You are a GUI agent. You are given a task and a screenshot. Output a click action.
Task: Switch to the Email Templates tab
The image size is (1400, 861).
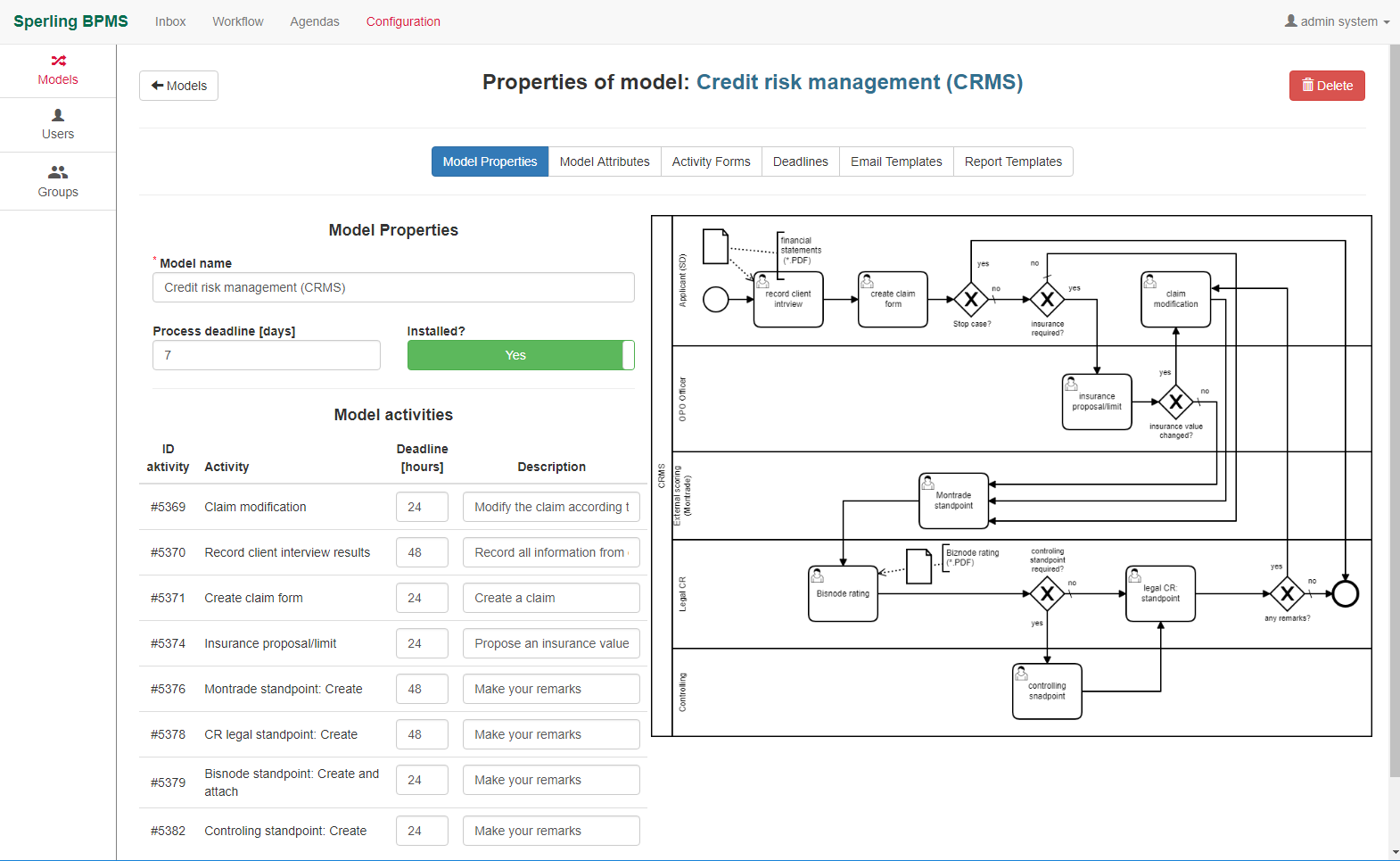tap(896, 161)
